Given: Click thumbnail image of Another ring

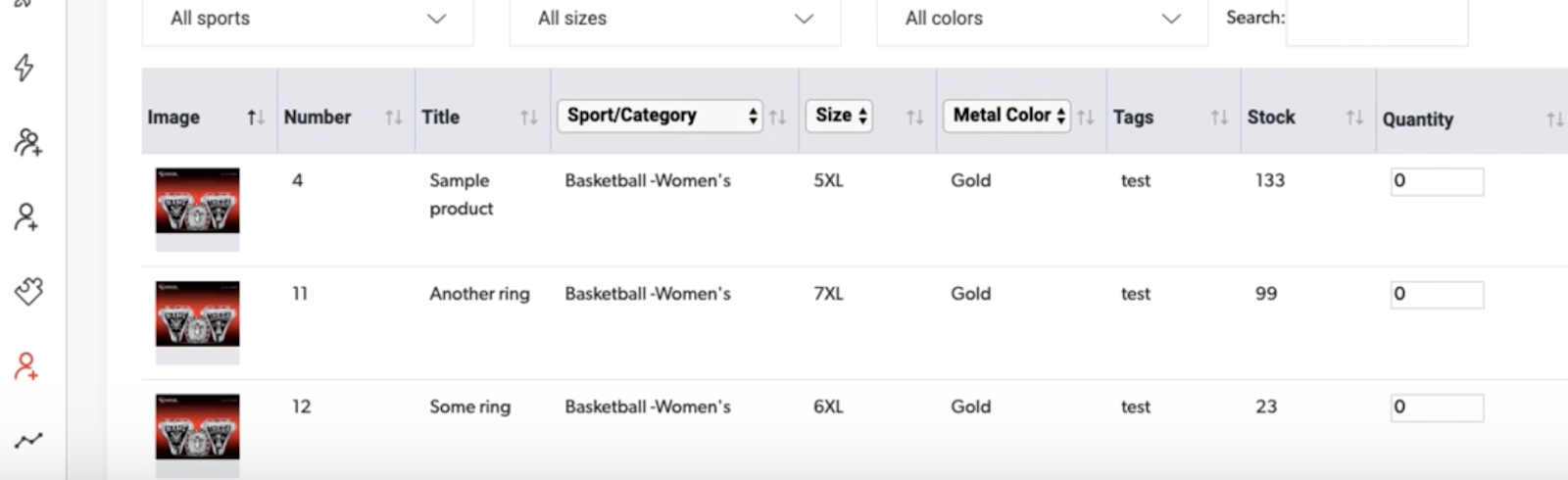Looking at the screenshot, I should (x=197, y=314).
